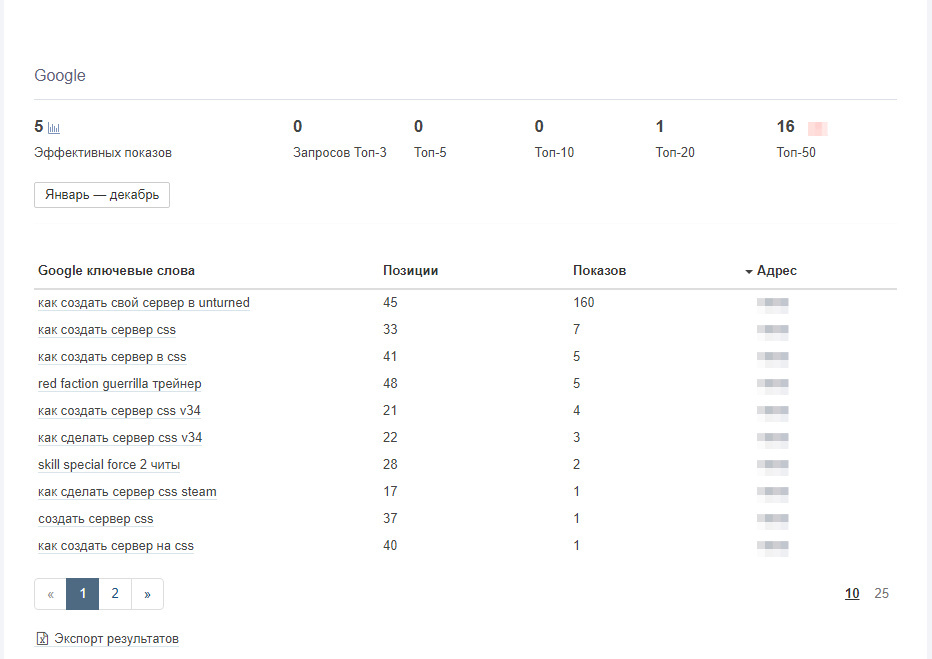Click the pink swatch next to Топ-50

(x=817, y=128)
